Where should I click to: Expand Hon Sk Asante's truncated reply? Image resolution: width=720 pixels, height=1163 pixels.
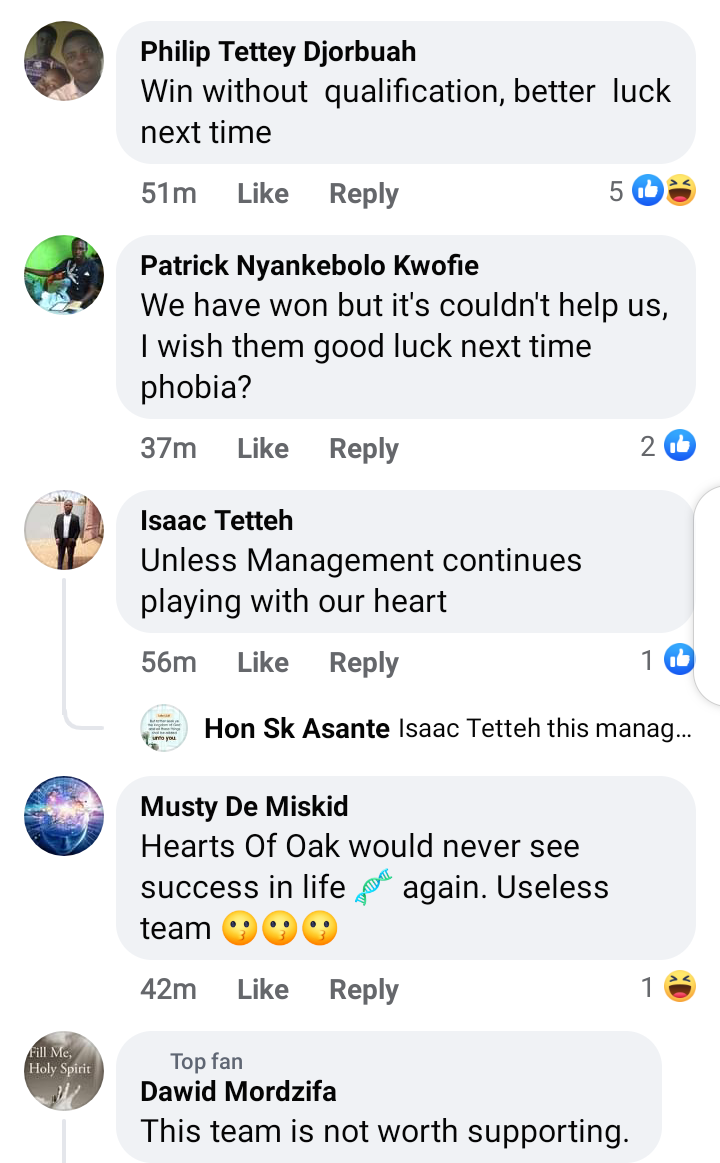coord(544,729)
